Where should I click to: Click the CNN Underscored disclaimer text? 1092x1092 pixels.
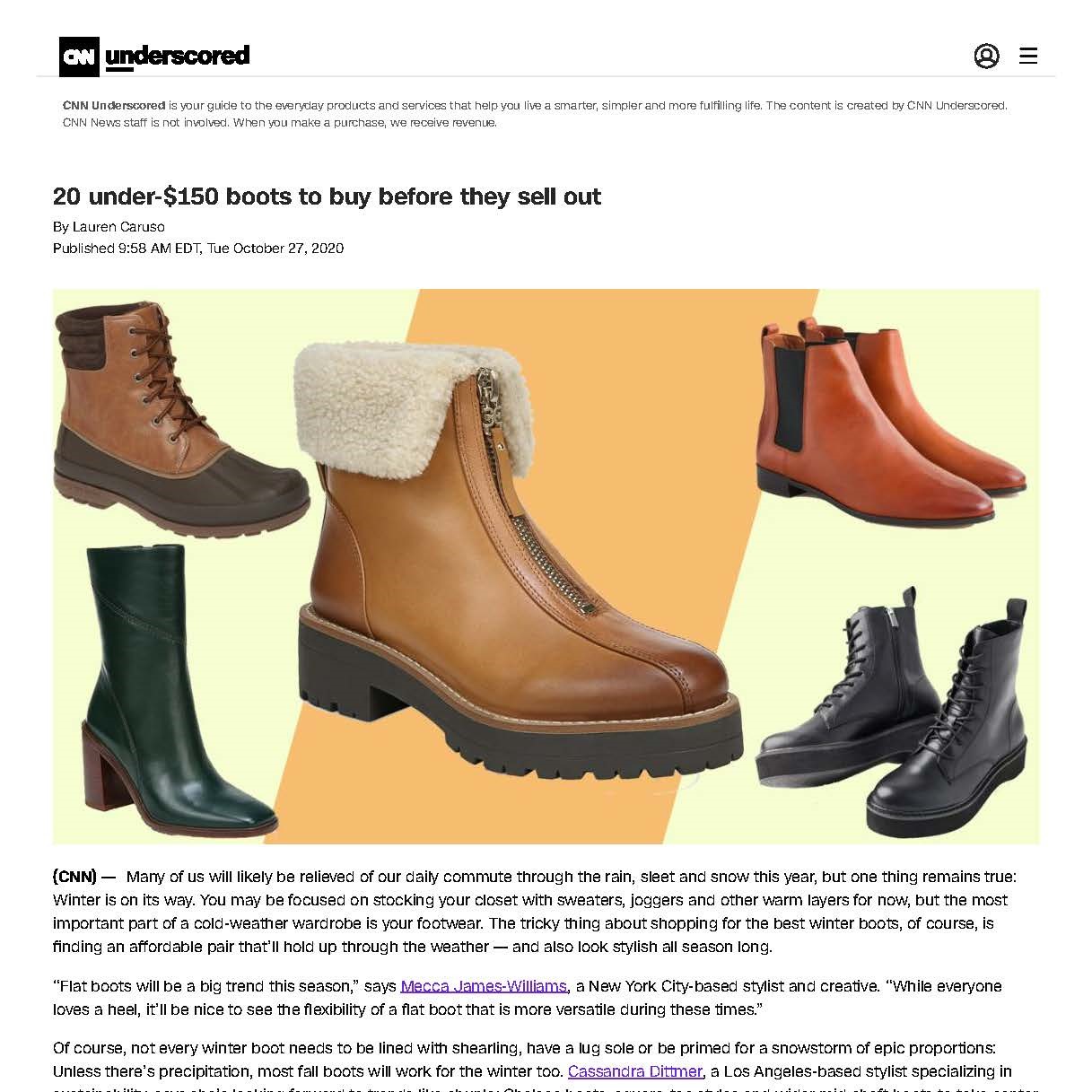535,114
